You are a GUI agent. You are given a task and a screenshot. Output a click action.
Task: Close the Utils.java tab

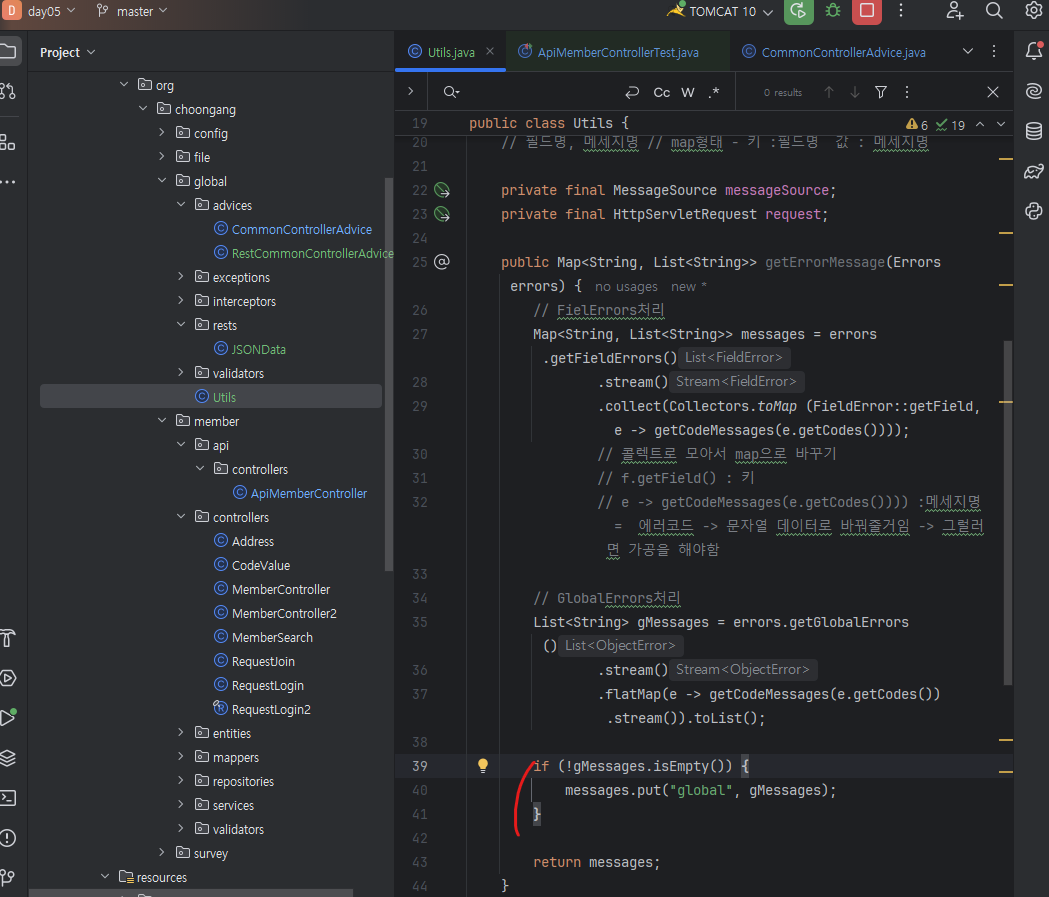point(490,51)
